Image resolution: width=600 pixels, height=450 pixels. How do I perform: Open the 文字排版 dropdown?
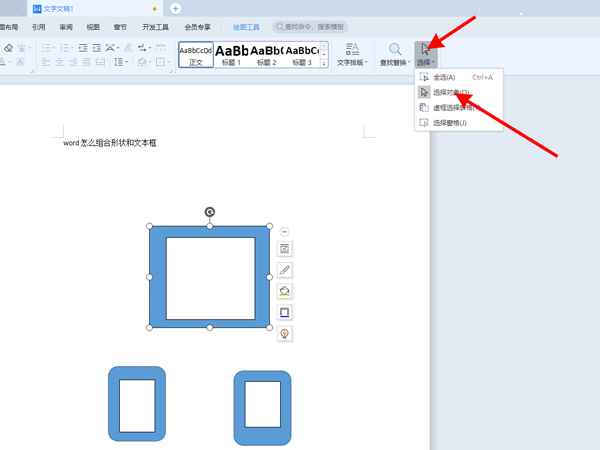coord(352,54)
